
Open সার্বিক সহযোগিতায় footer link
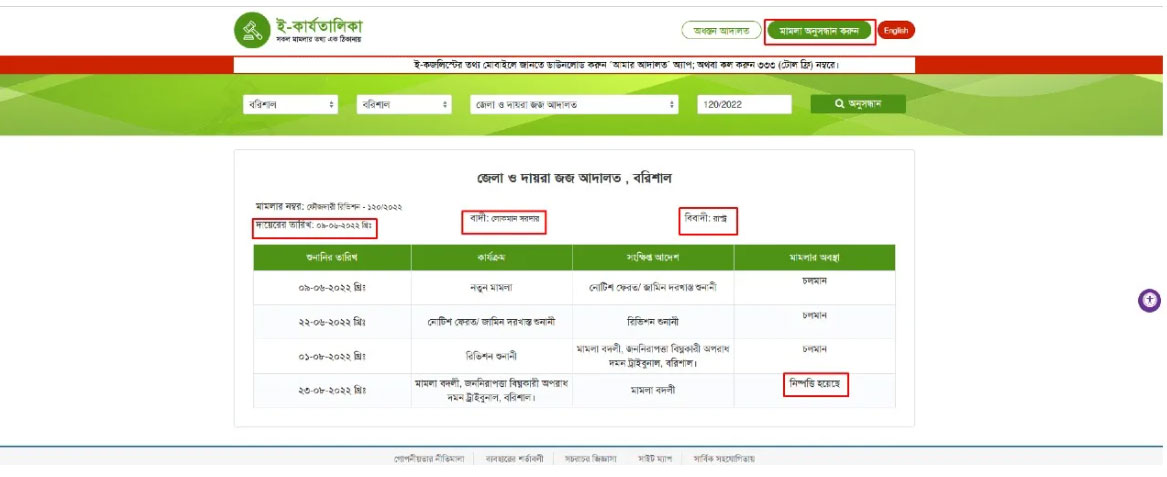(x=723, y=459)
